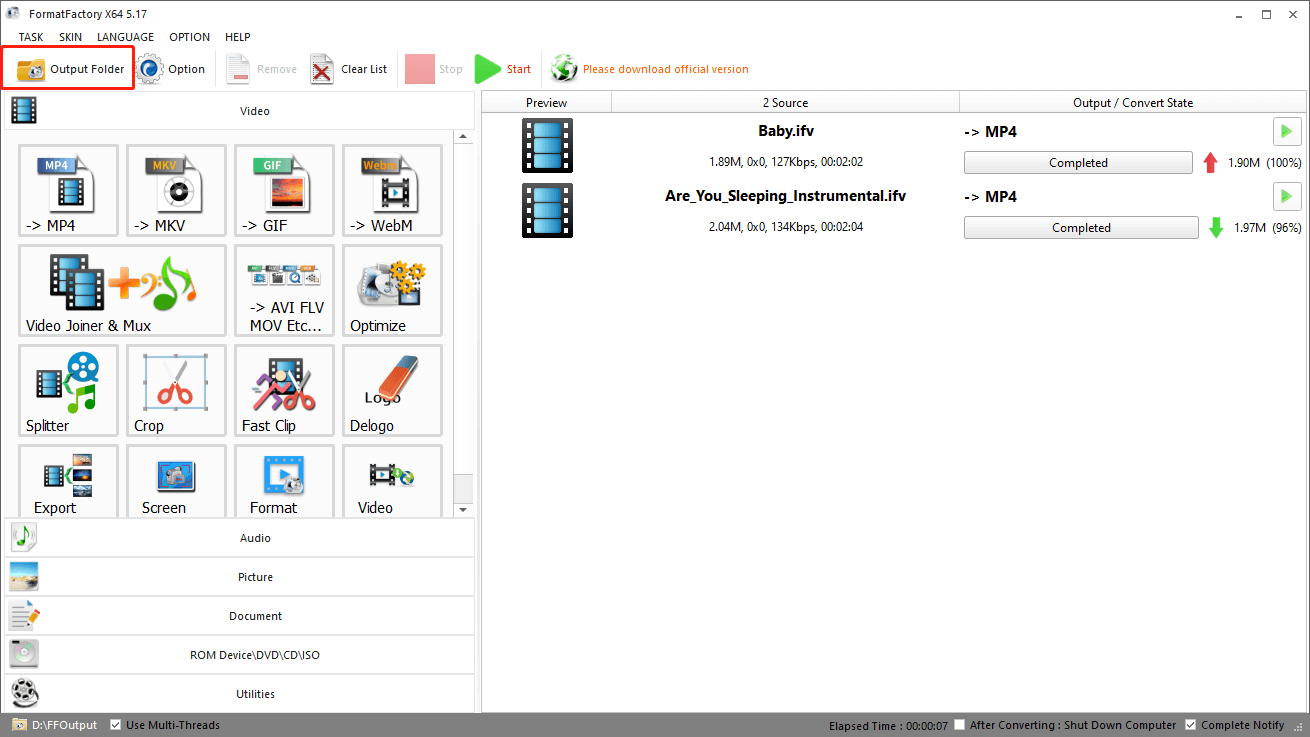
Task: Select the -> WebM conversion tile
Action: click(x=392, y=191)
